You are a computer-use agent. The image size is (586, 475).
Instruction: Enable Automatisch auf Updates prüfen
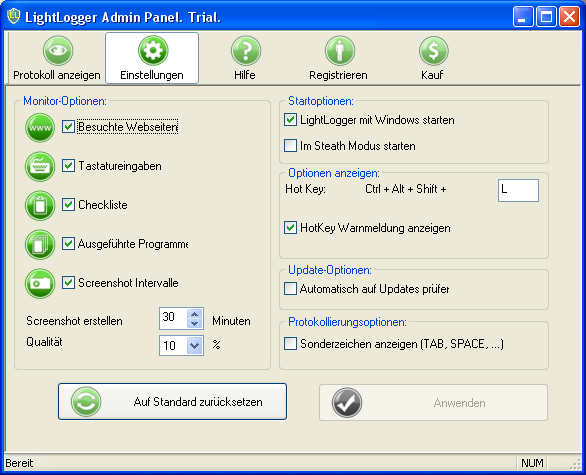[290, 289]
